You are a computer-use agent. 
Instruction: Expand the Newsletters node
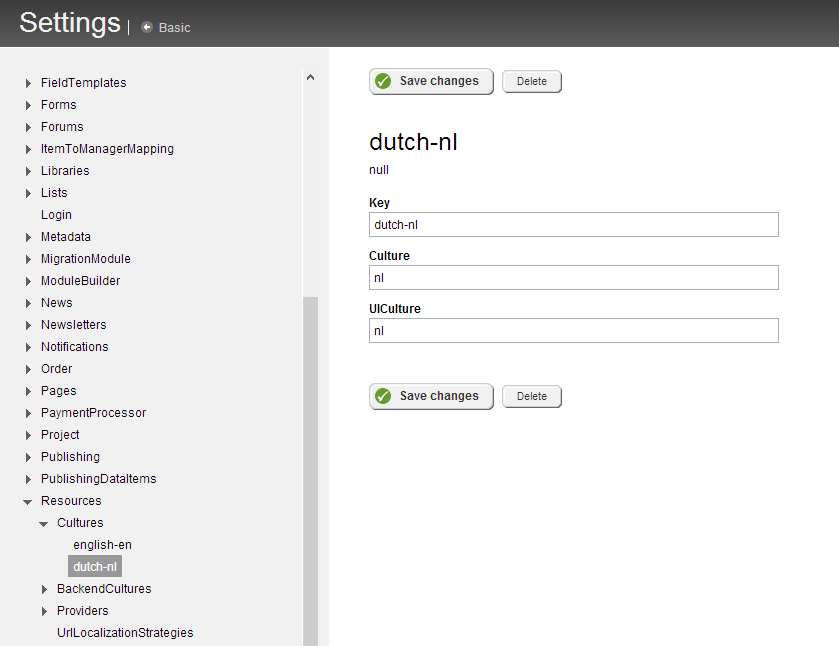click(28, 325)
